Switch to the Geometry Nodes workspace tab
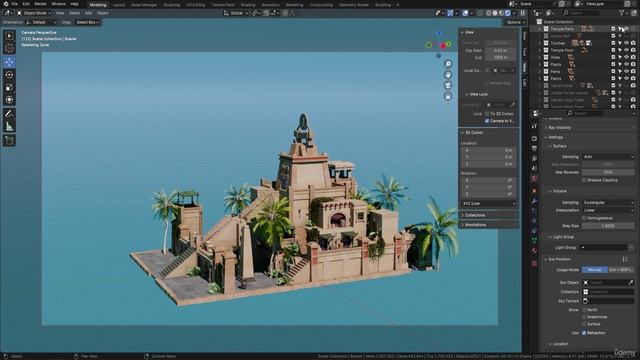Screen dimensions: 640x360 353,5
